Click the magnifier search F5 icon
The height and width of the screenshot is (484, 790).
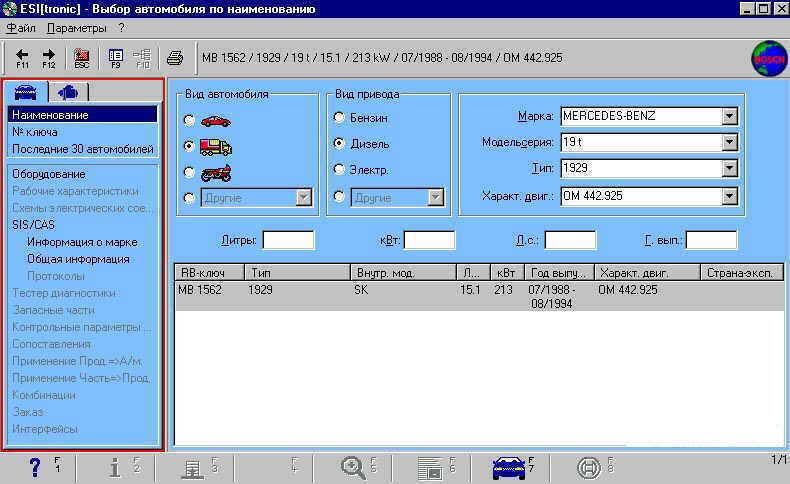(354, 467)
